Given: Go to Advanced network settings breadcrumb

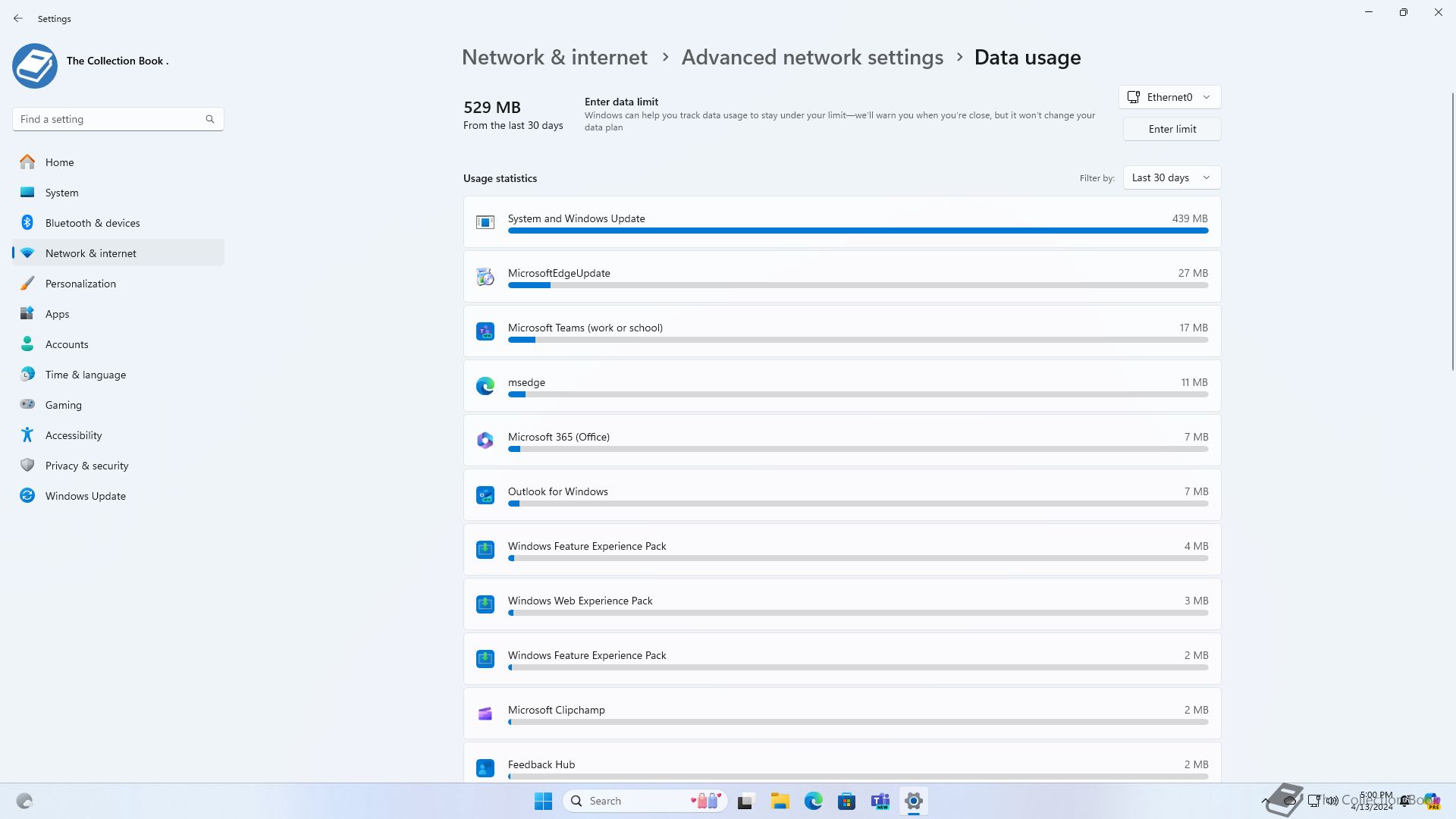Looking at the screenshot, I should [x=812, y=57].
